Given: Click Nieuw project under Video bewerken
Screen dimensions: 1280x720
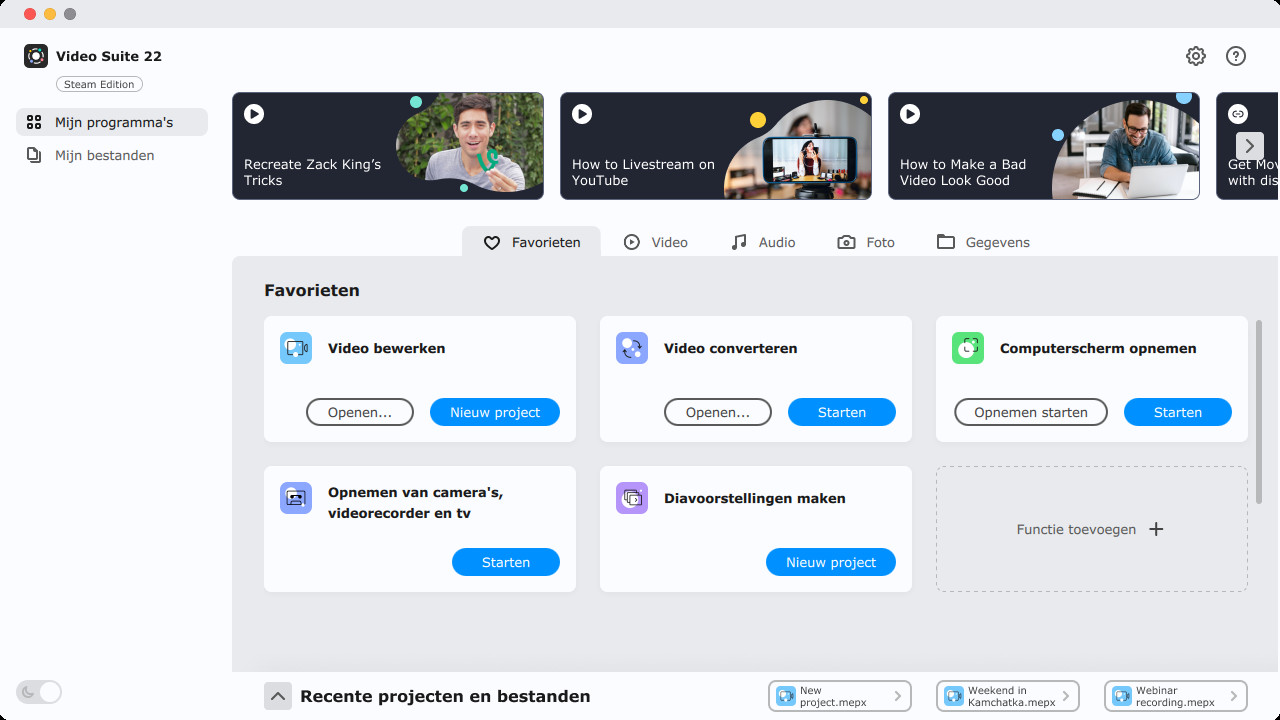Looking at the screenshot, I should [495, 412].
